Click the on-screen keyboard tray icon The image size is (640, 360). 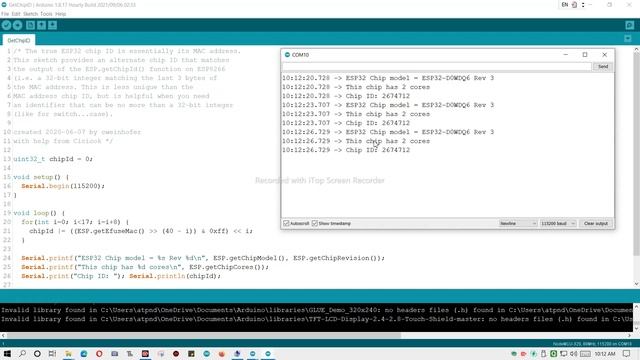point(585,353)
